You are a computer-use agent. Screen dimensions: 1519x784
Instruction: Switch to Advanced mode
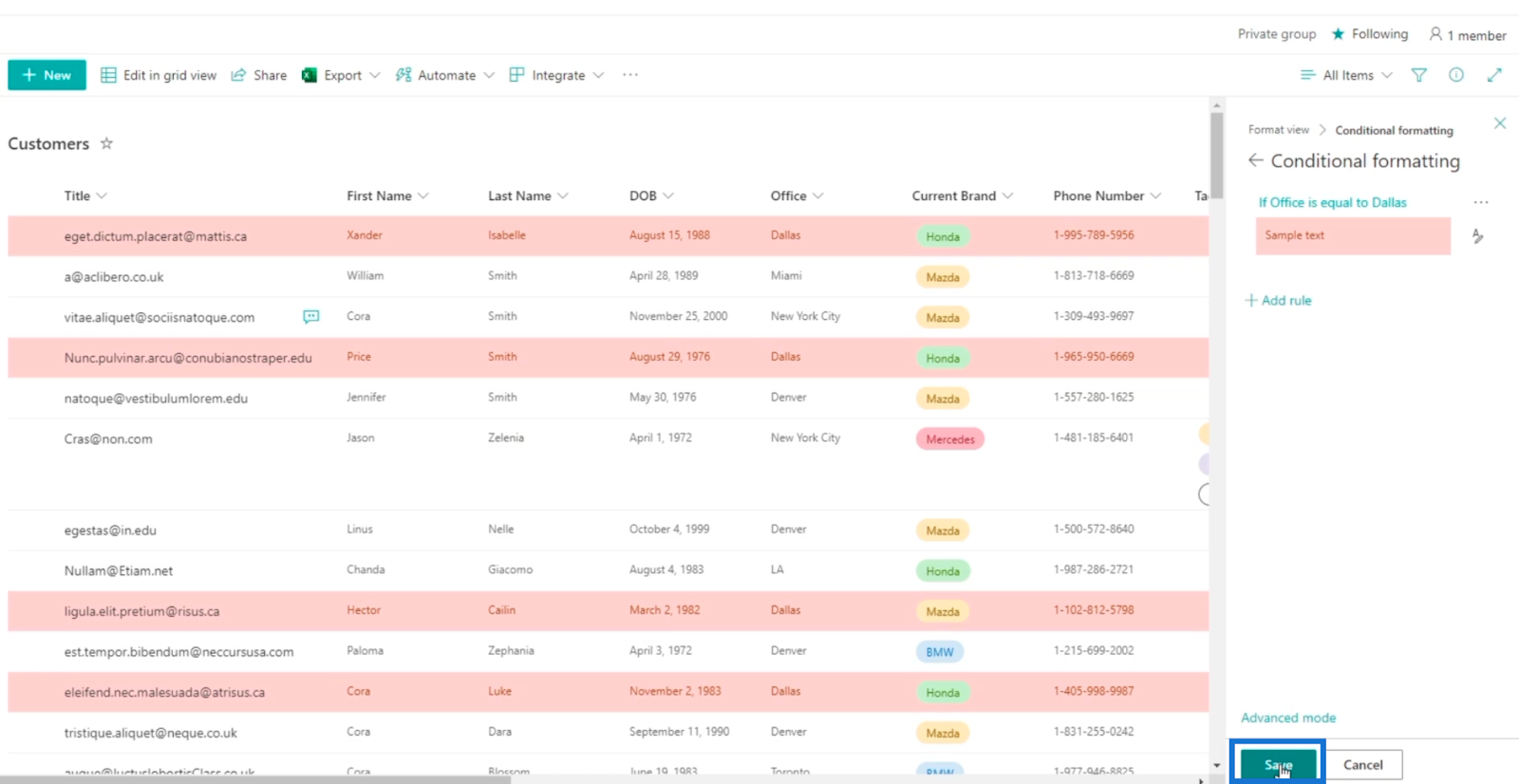pyautogui.click(x=1288, y=718)
